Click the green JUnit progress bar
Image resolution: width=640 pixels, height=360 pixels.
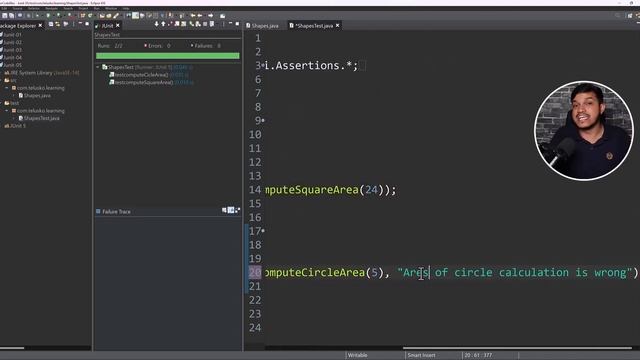[x=168, y=56]
